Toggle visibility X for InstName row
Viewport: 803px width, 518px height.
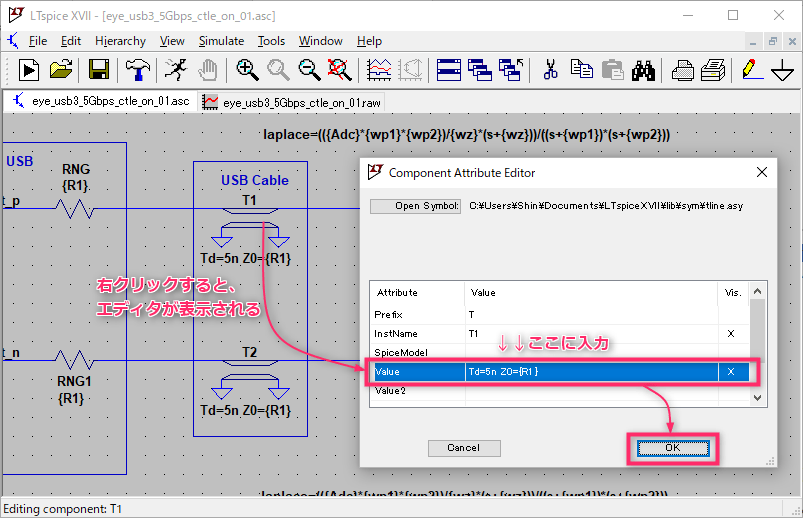click(731, 334)
